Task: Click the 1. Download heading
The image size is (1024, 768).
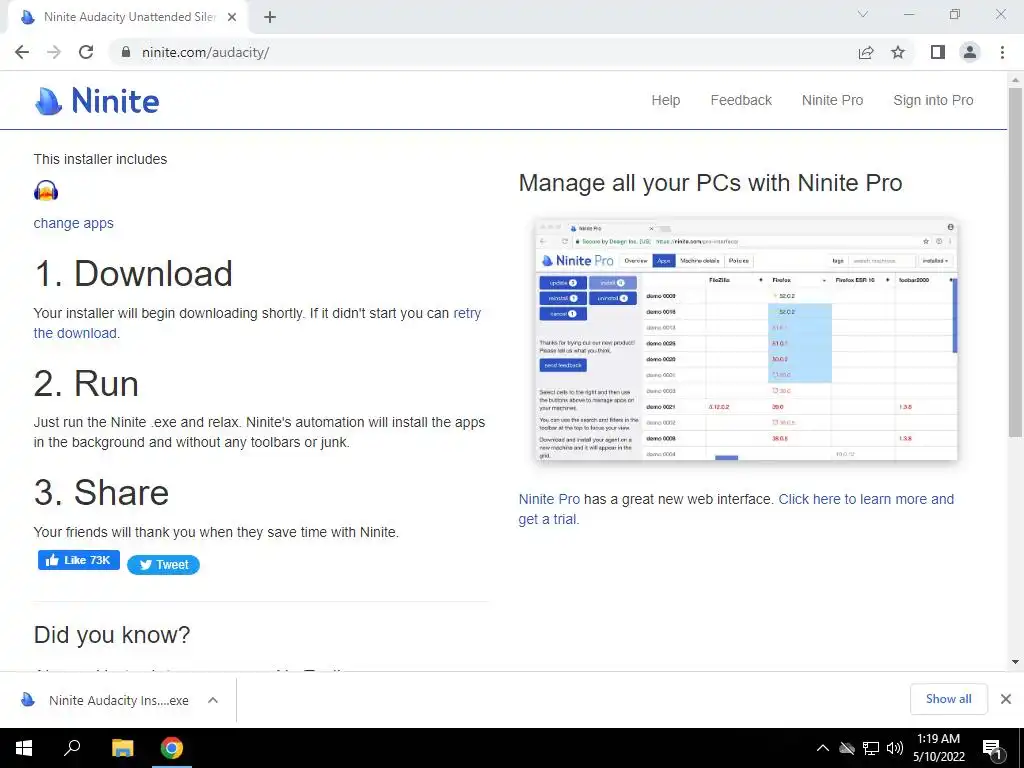Action: tap(133, 274)
